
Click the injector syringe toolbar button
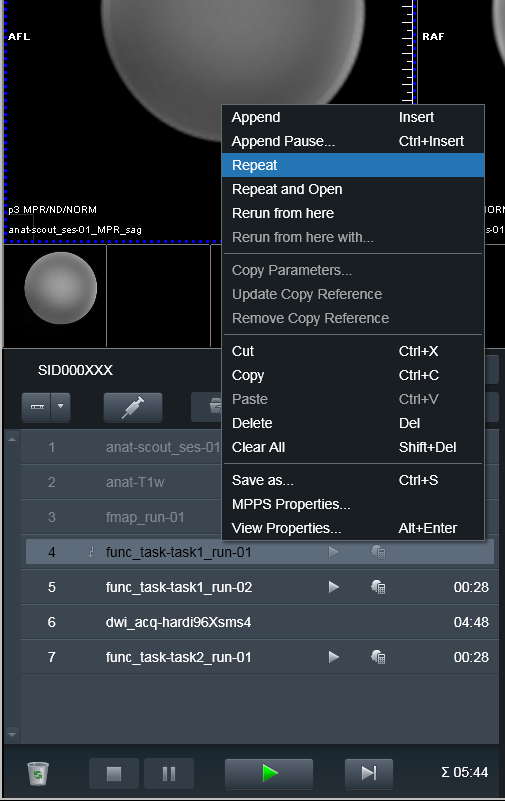coord(133,407)
